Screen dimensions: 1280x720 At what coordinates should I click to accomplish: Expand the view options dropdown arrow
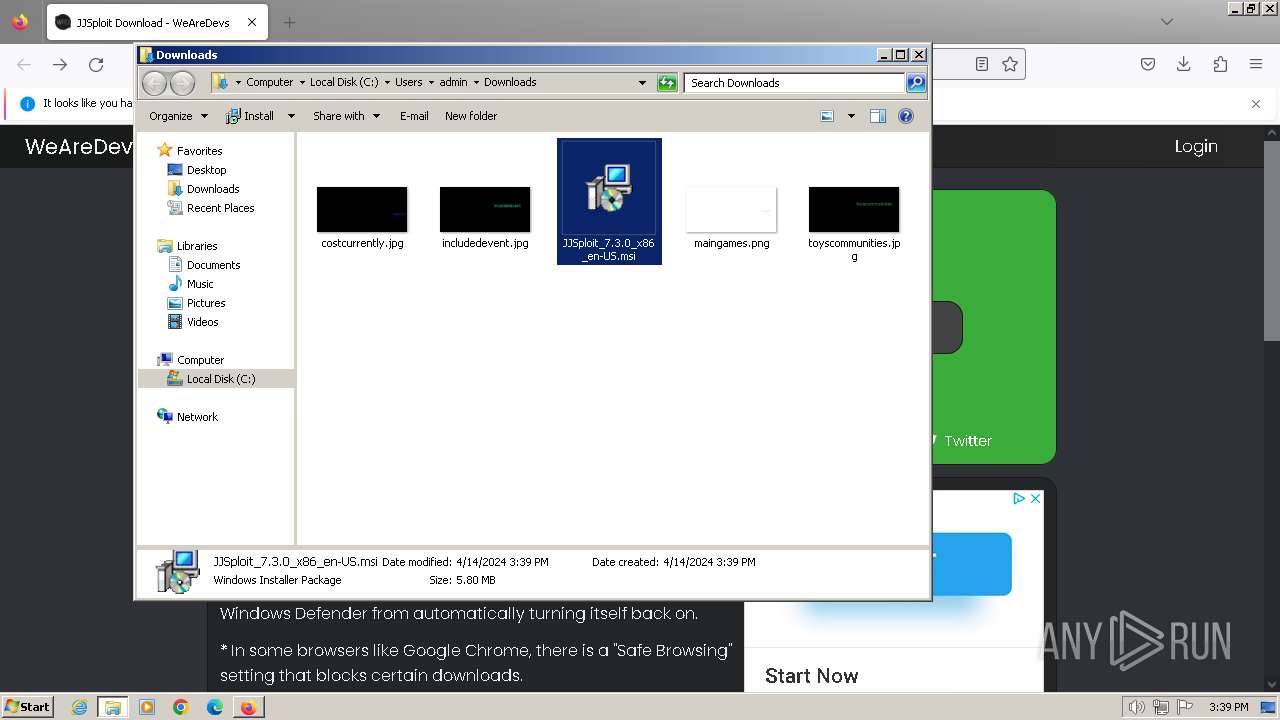coord(851,116)
